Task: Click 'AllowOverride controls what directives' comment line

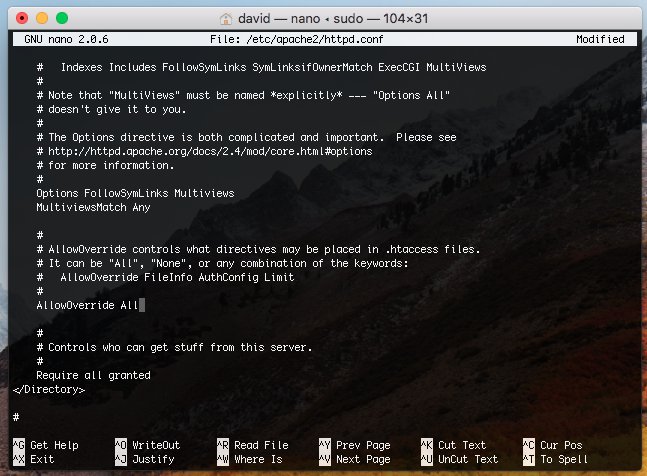Action: coord(258,250)
